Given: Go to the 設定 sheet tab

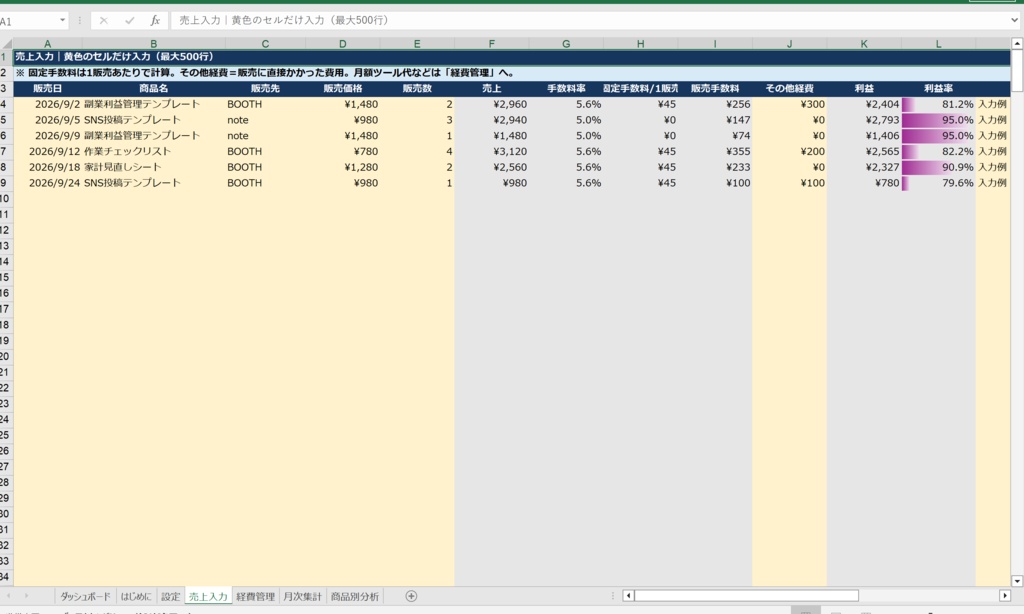Looking at the screenshot, I should (x=170, y=596).
